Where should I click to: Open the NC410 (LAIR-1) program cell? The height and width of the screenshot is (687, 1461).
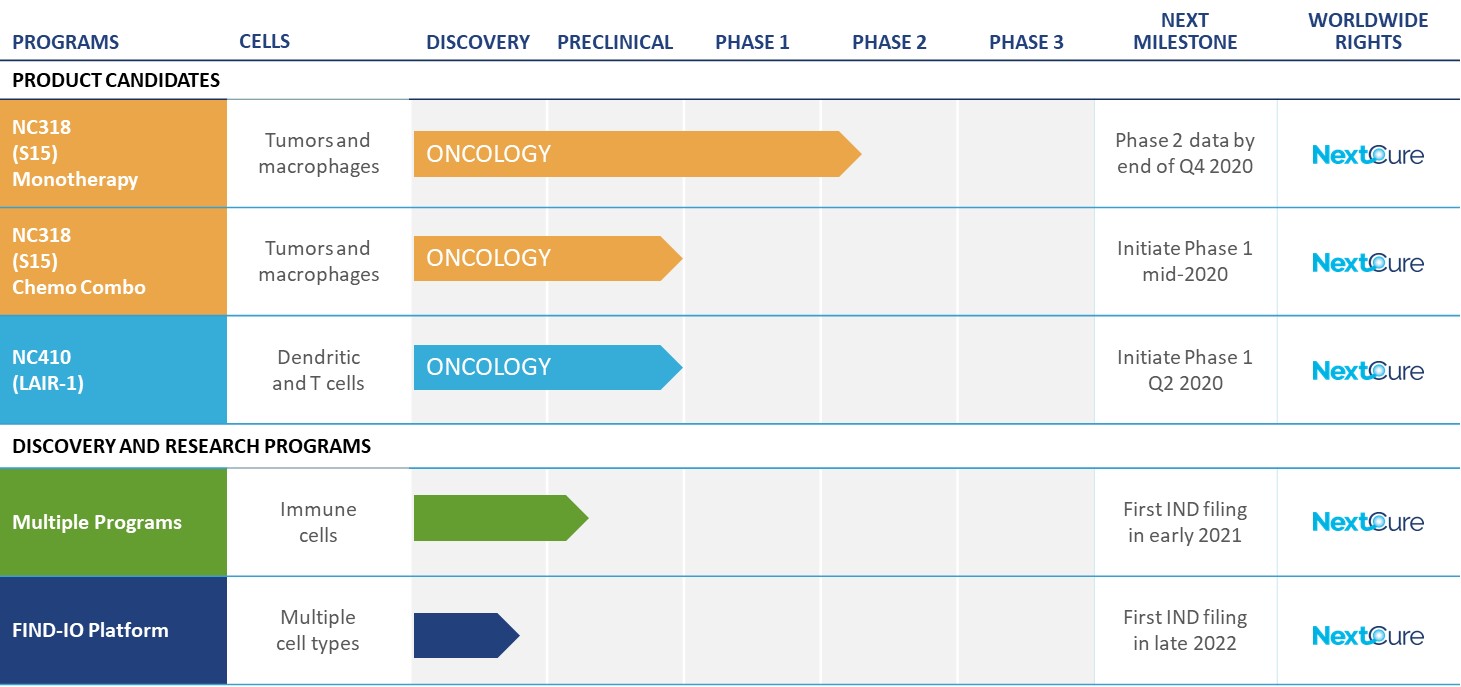pos(114,370)
